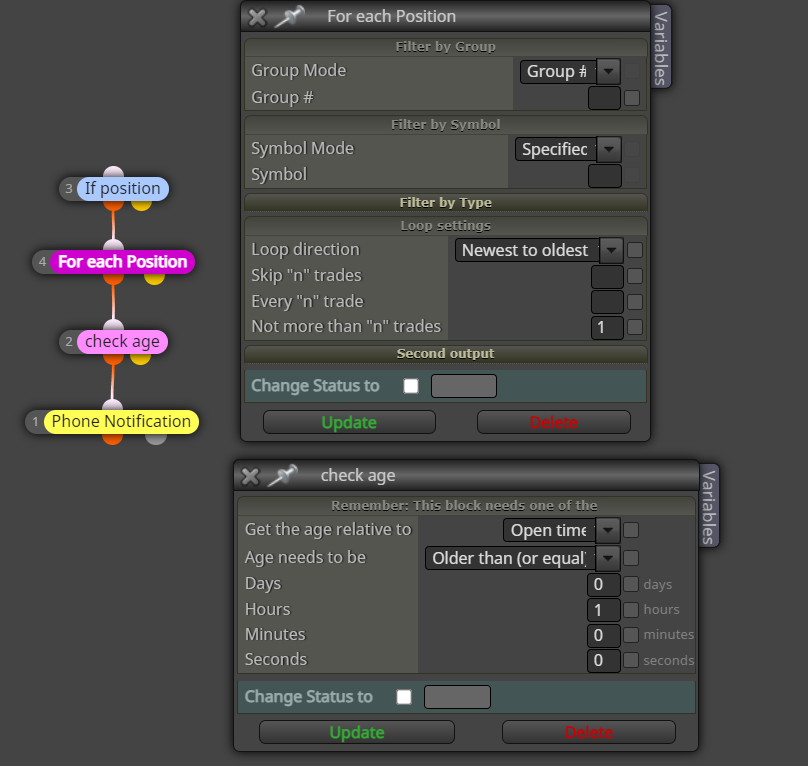Click gray output connector of Phone Notification
The height and width of the screenshot is (766, 808).
coord(156,439)
